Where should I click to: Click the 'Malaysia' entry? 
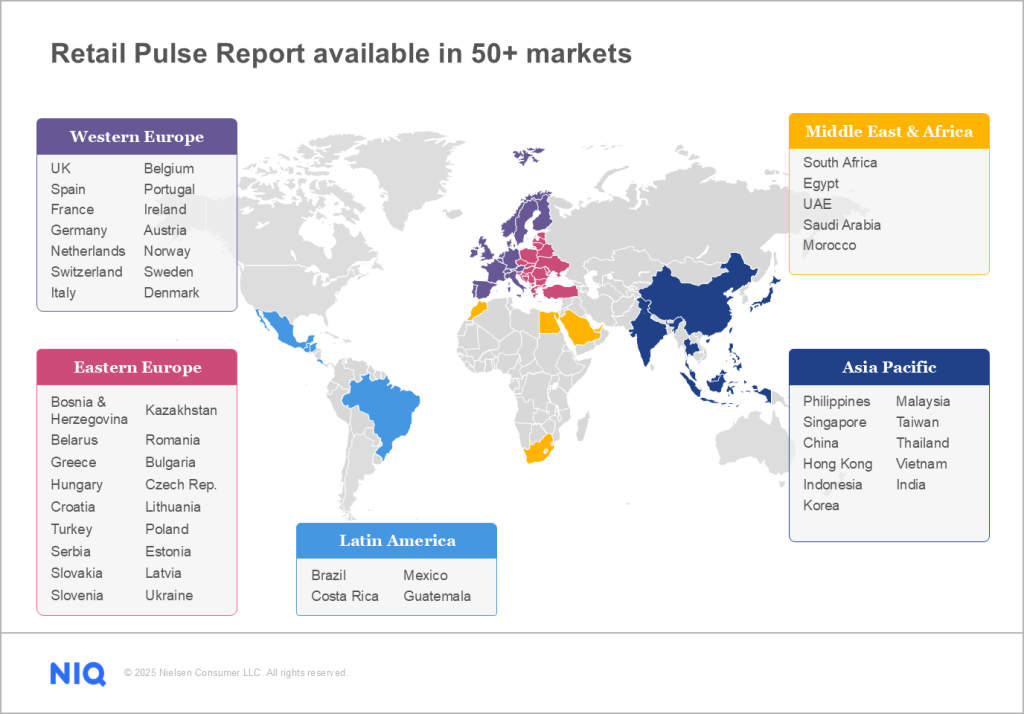tap(923, 402)
